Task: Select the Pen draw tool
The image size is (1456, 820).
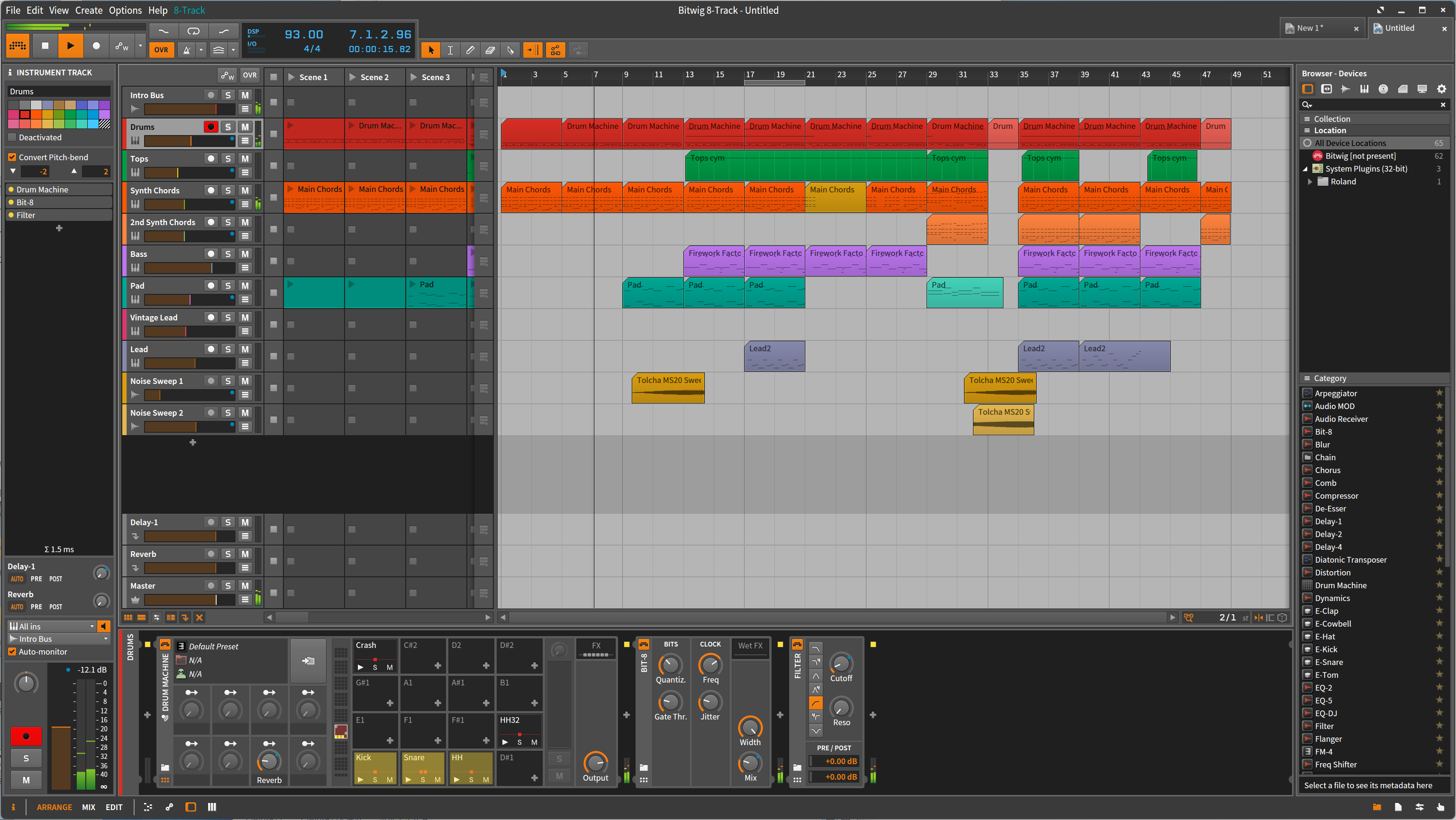Action: (470, 50)
